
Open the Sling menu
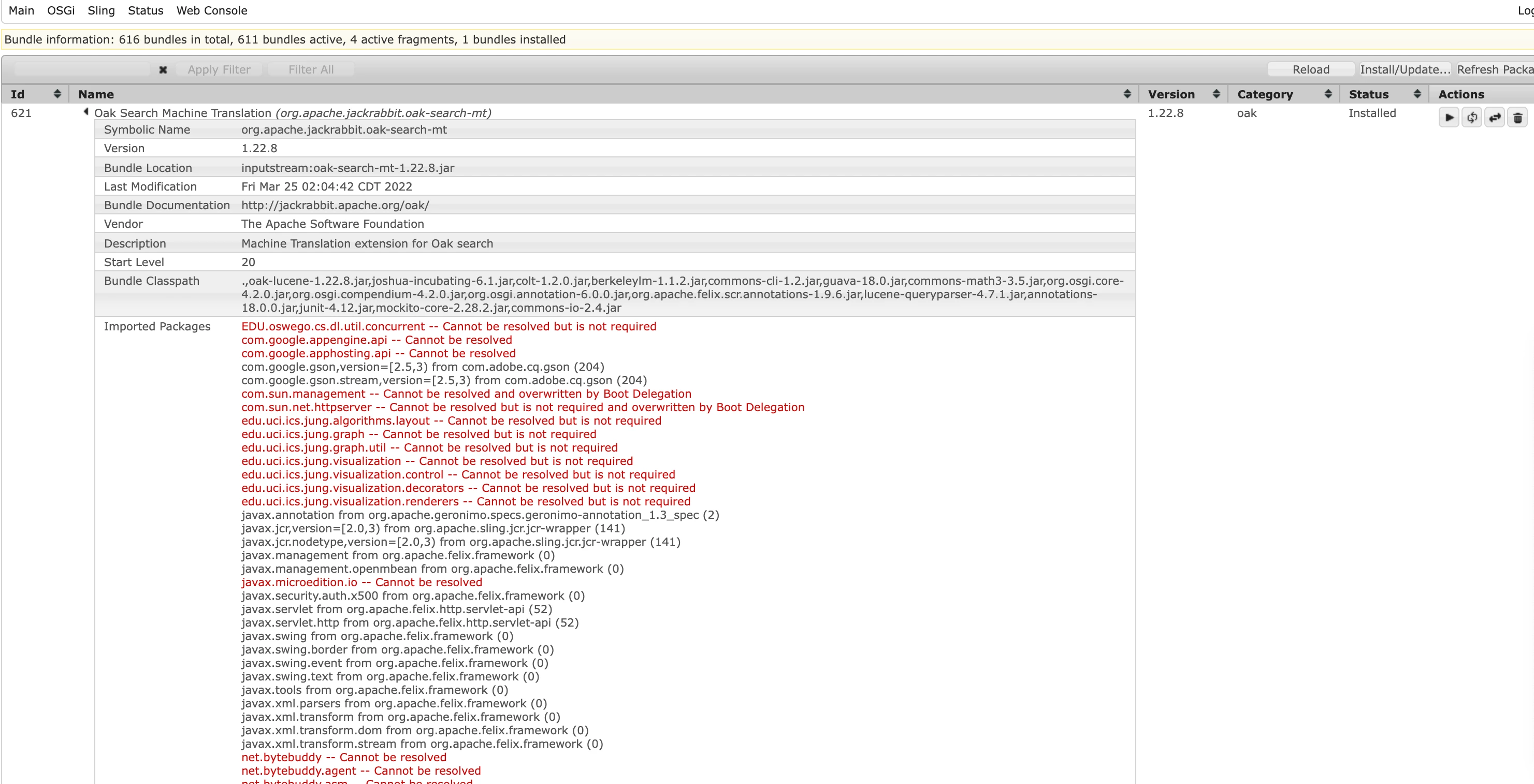(100, 11)
